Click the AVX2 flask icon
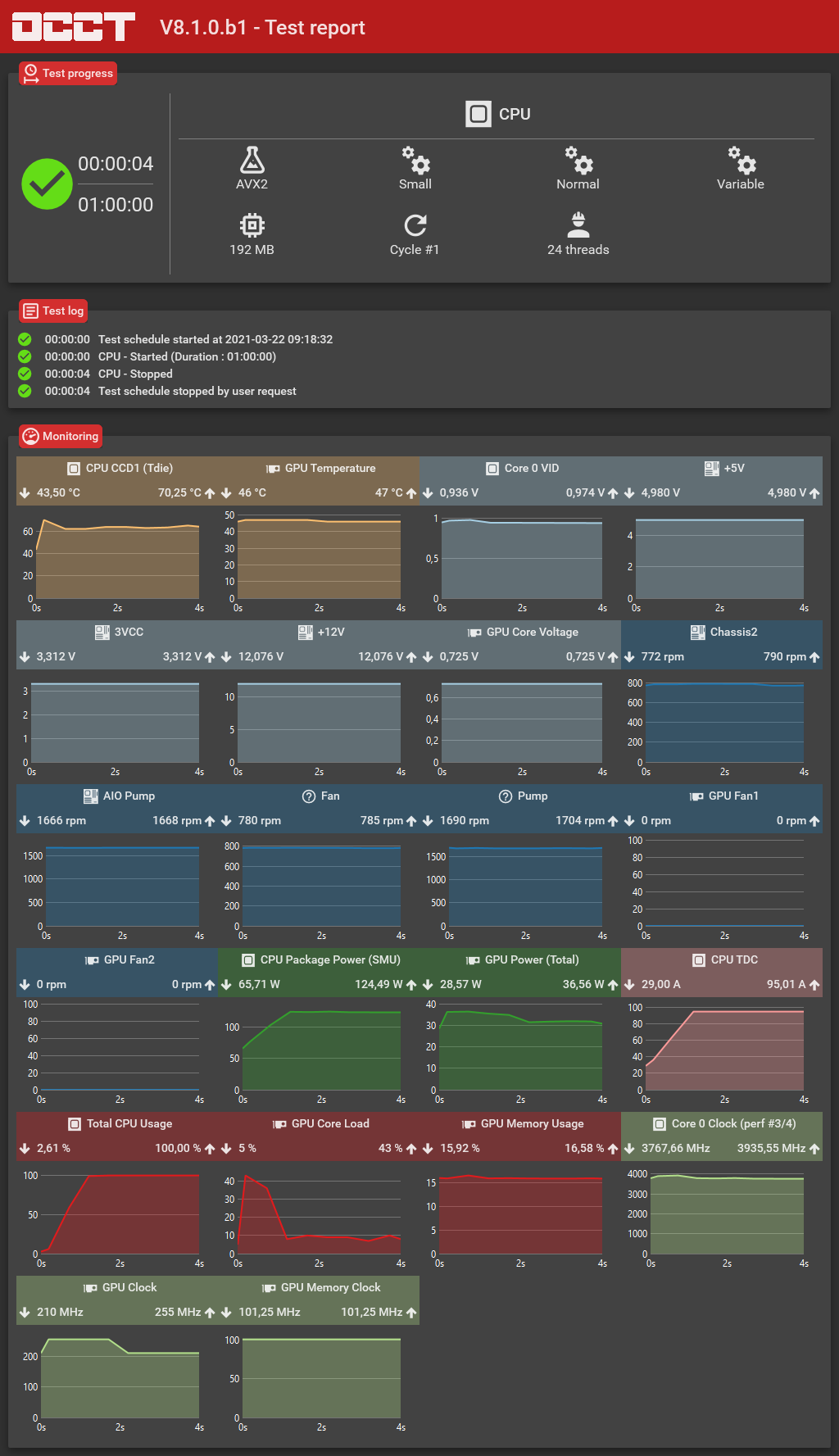 coord(252,160)
